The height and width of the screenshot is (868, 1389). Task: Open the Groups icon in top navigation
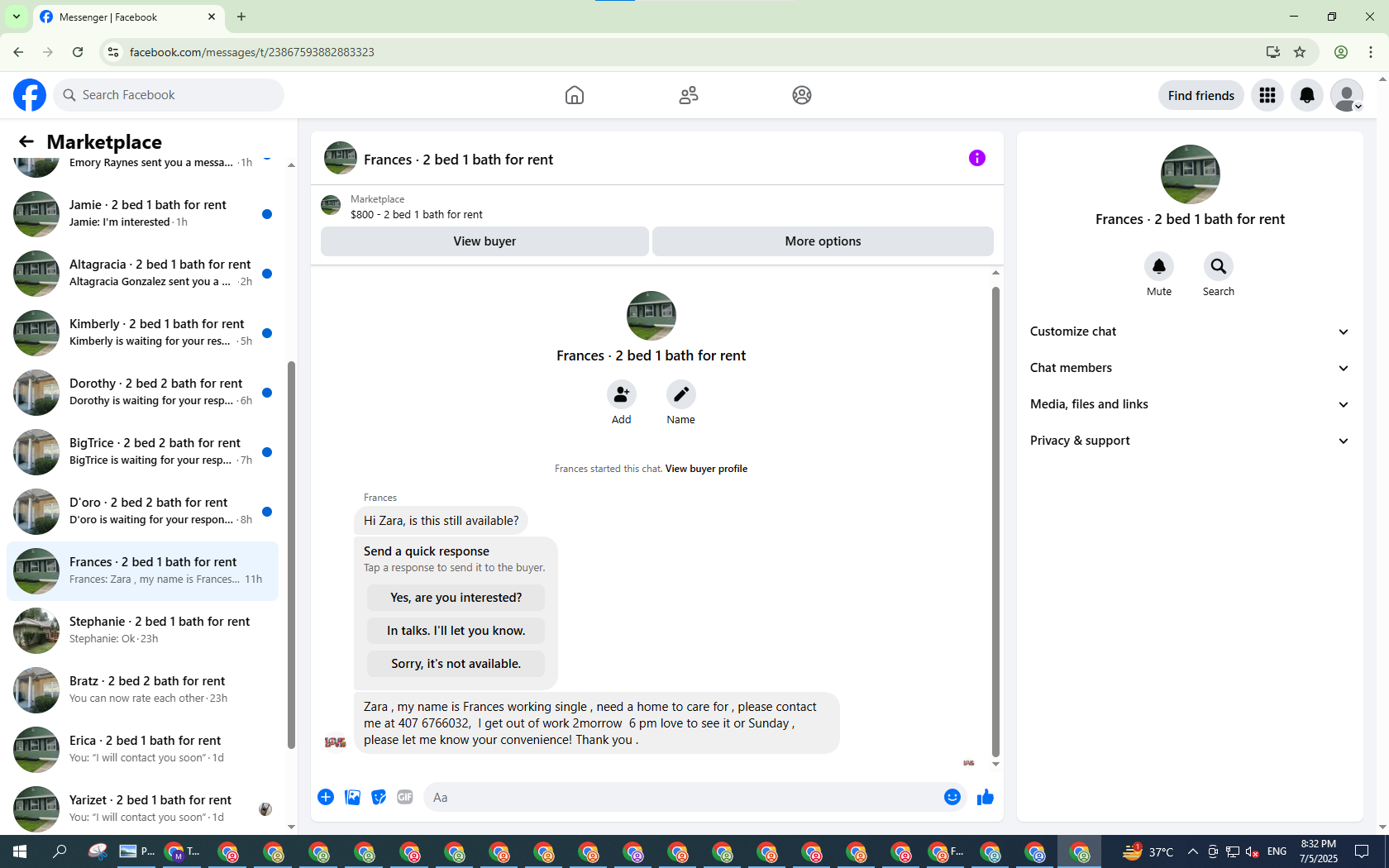click(801, 95)
